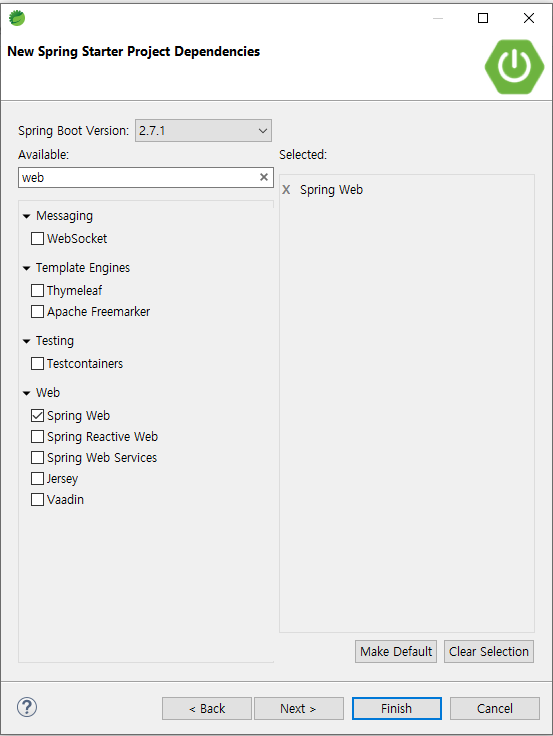Click the Template Engines category label
Image resolution: width=553 pixels, height=736 pixels.
(83, 268)
